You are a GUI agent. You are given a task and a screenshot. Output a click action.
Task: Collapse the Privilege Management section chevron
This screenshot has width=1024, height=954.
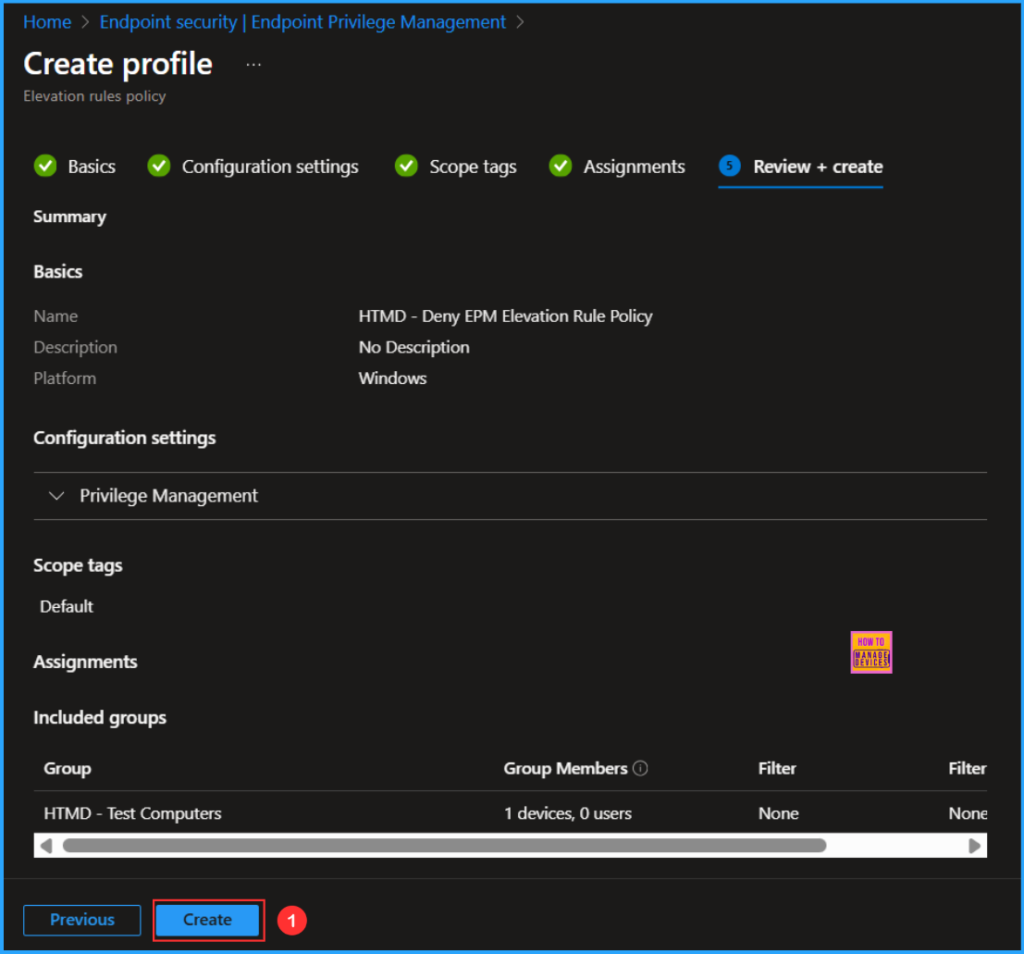pyautogui.click(x=57, y=496)
